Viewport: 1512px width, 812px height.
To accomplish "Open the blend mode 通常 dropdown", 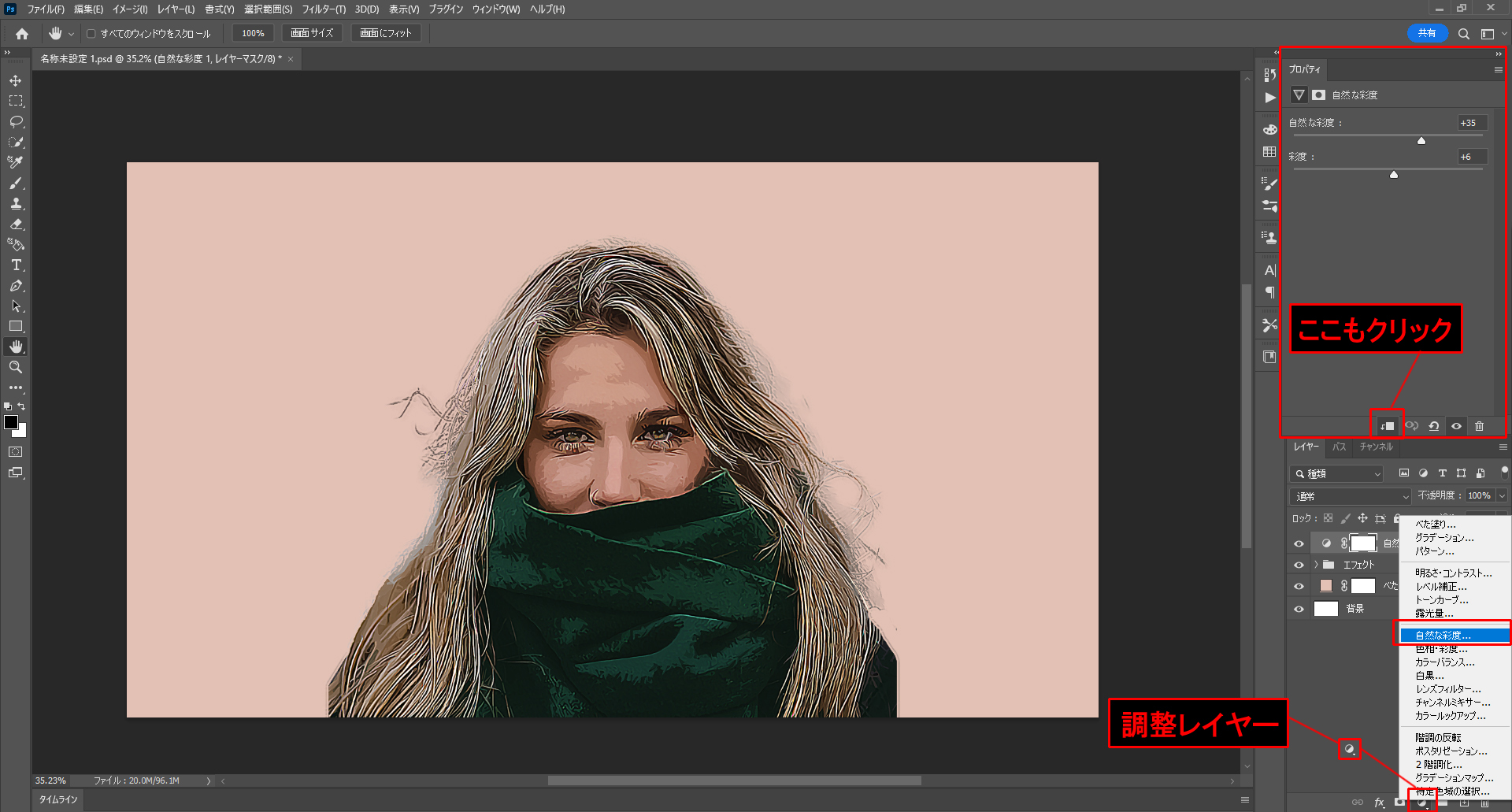I will tap(1350, 496).
